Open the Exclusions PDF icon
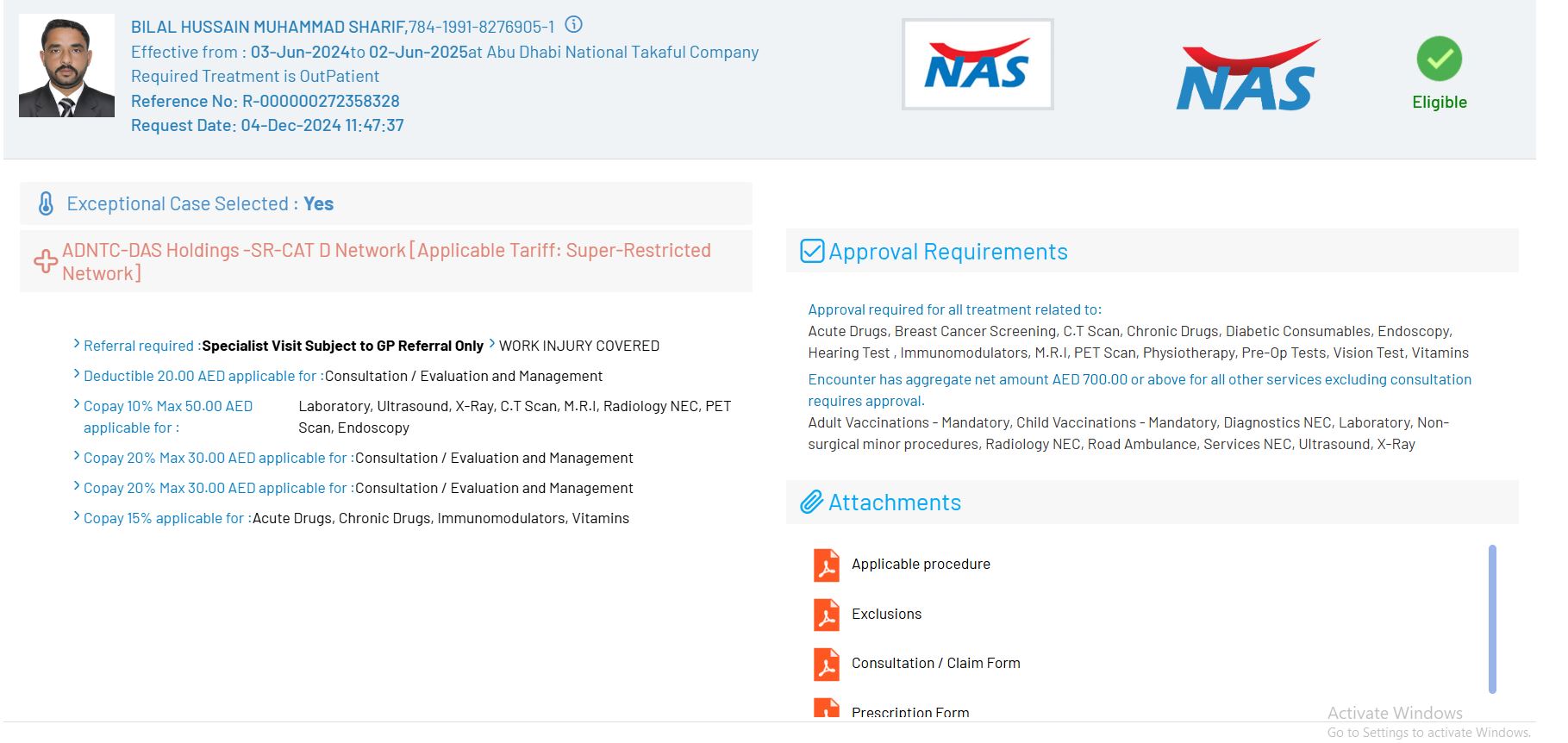This screenshot has height=743, width=1568. [x=827, y=615]
